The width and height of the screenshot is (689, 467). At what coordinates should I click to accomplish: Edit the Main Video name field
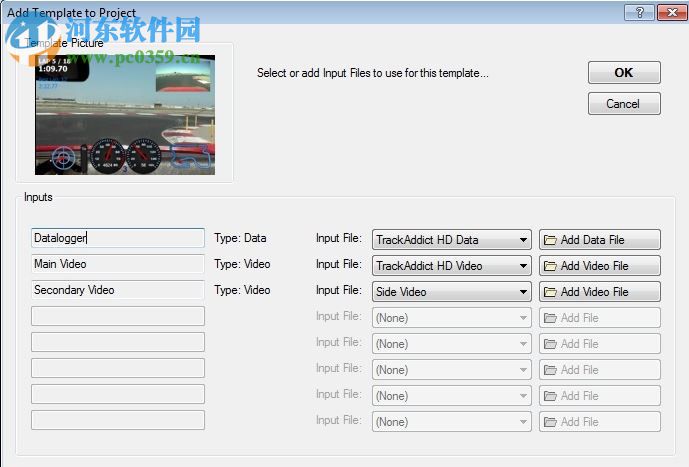point(118,264)
